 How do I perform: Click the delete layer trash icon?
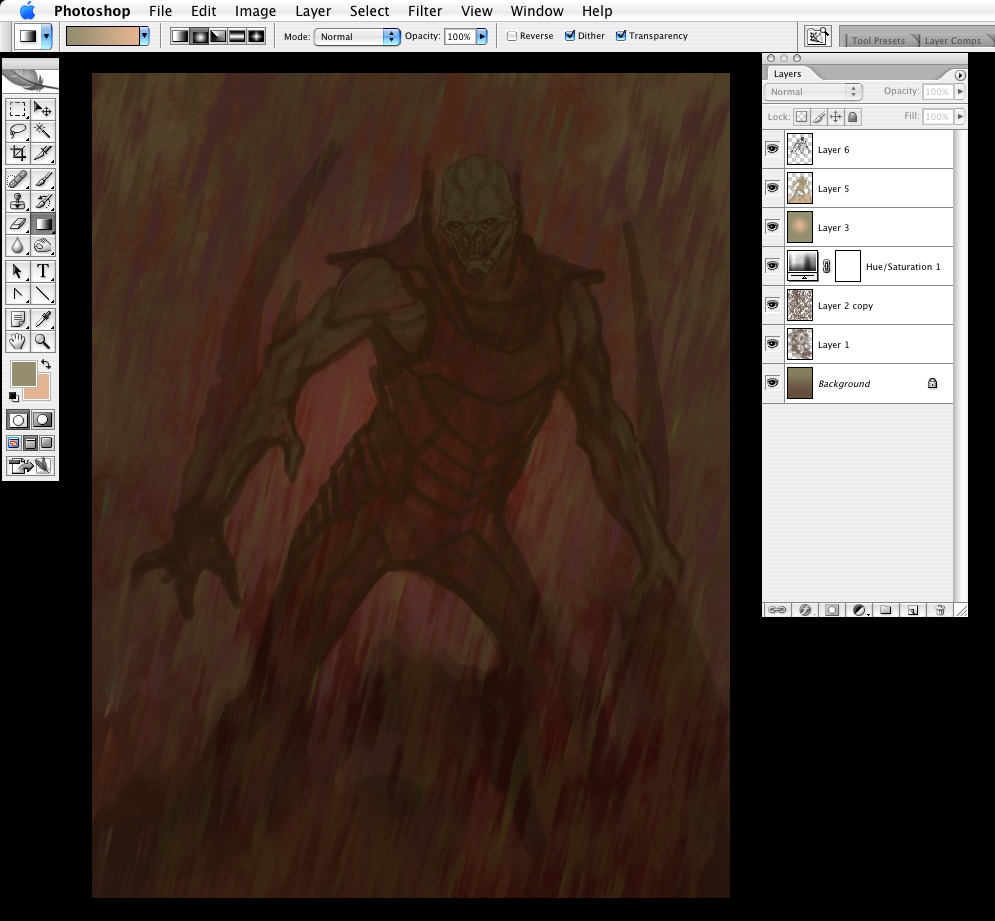(940, 610)
